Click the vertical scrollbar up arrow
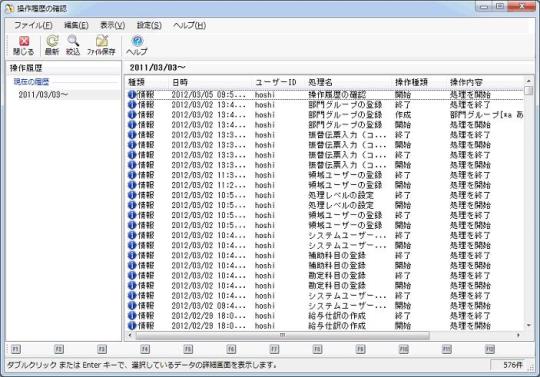The image size is (540, 377). point(529,80)
